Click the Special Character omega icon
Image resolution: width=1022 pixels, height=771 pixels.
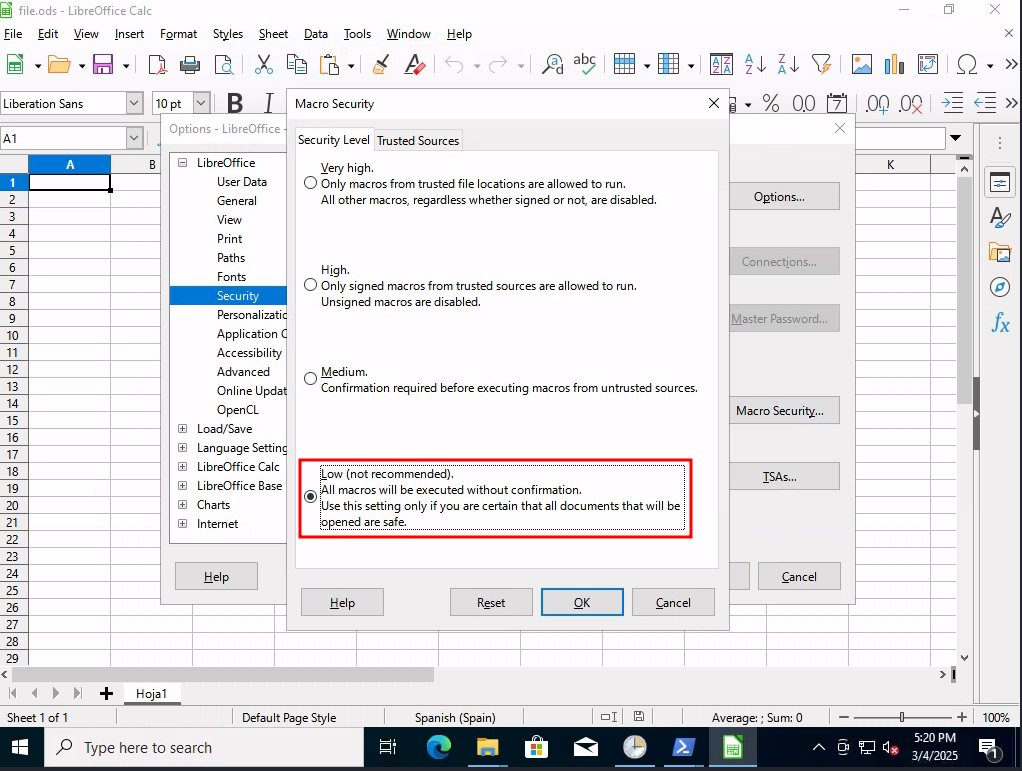pyautogui.click(x=967, y=65)
